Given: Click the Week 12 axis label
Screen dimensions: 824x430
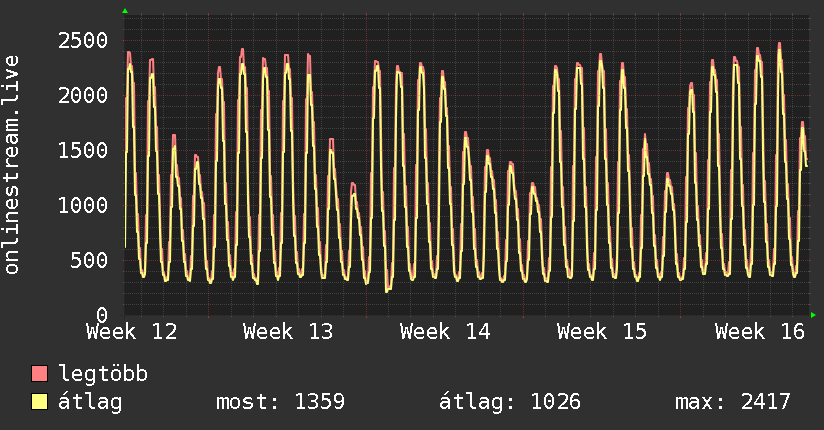Looking at the screenshot, I should 131,332.
